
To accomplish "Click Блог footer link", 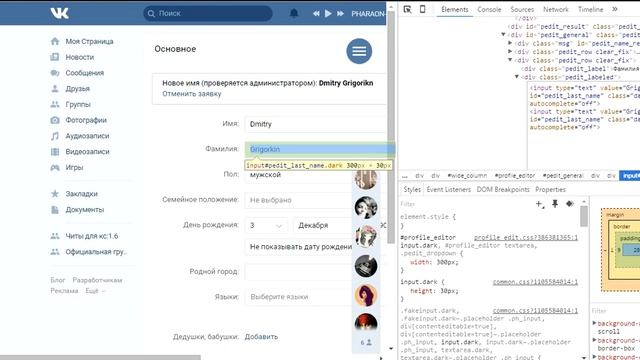I will [58, 280].
